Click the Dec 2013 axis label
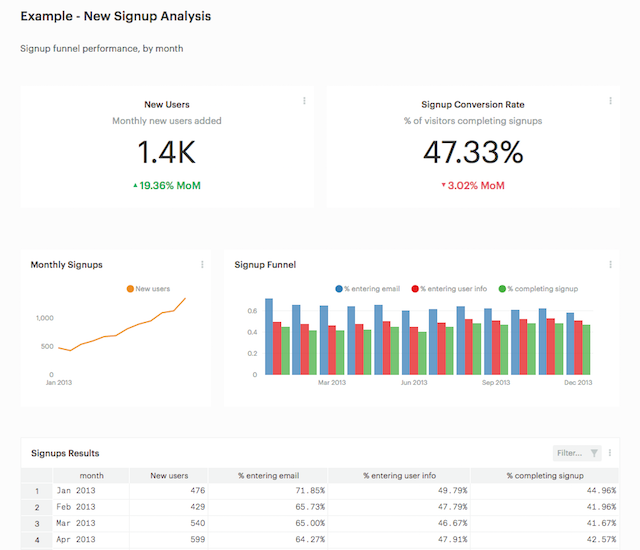 (578, 382)
